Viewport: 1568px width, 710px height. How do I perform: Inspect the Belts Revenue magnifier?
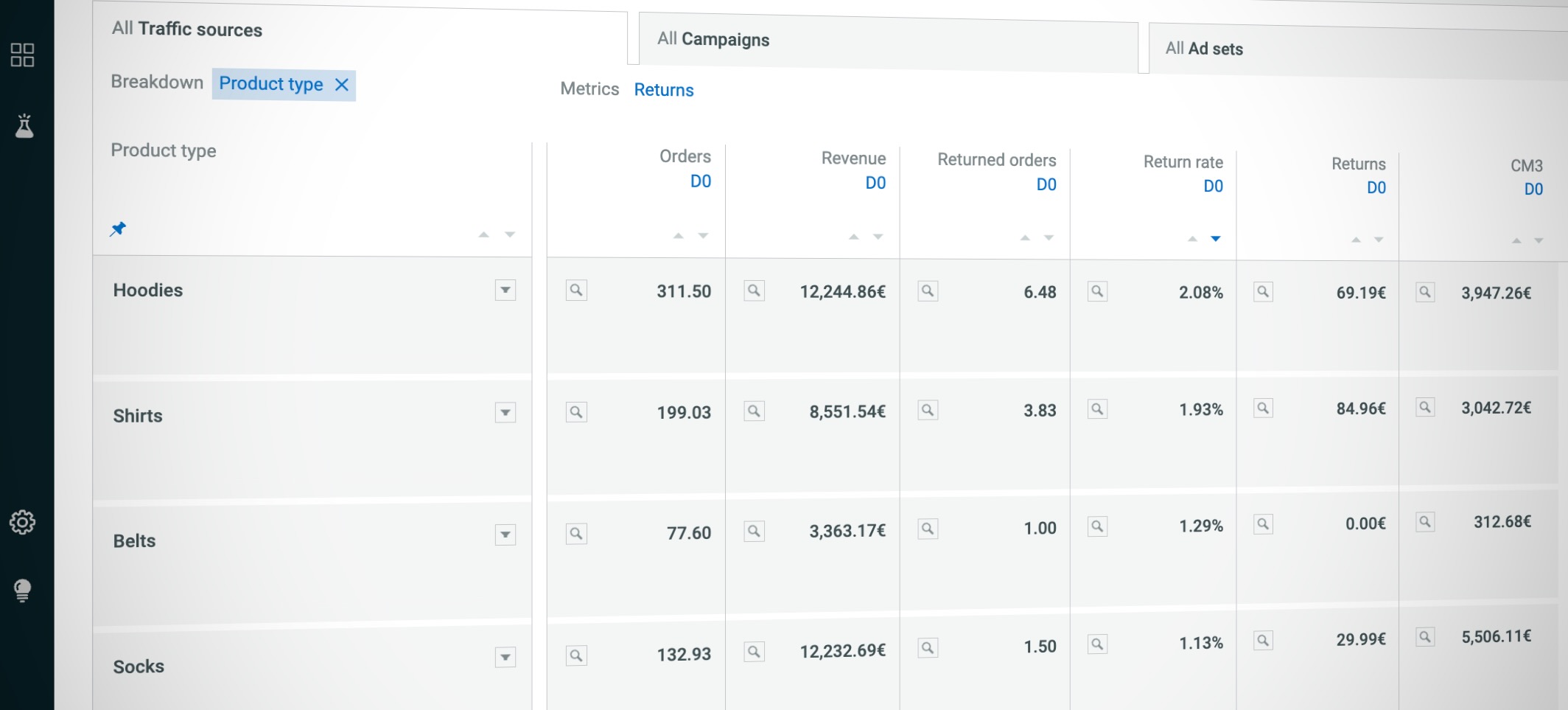coord(754,531)
